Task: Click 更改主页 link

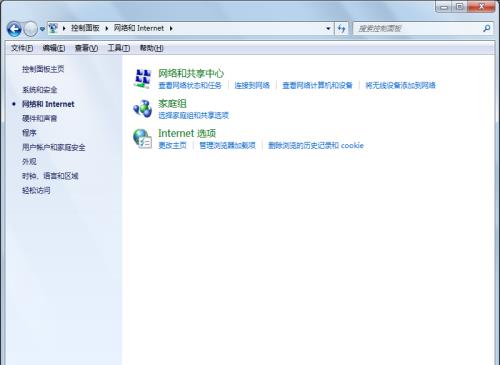Action: click(x=172, y=145)
